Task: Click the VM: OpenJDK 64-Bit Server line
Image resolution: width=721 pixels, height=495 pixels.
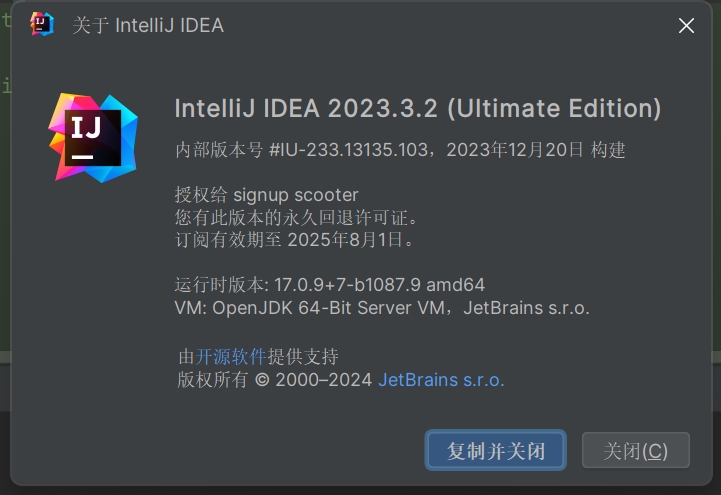Action: coord(382,308)
